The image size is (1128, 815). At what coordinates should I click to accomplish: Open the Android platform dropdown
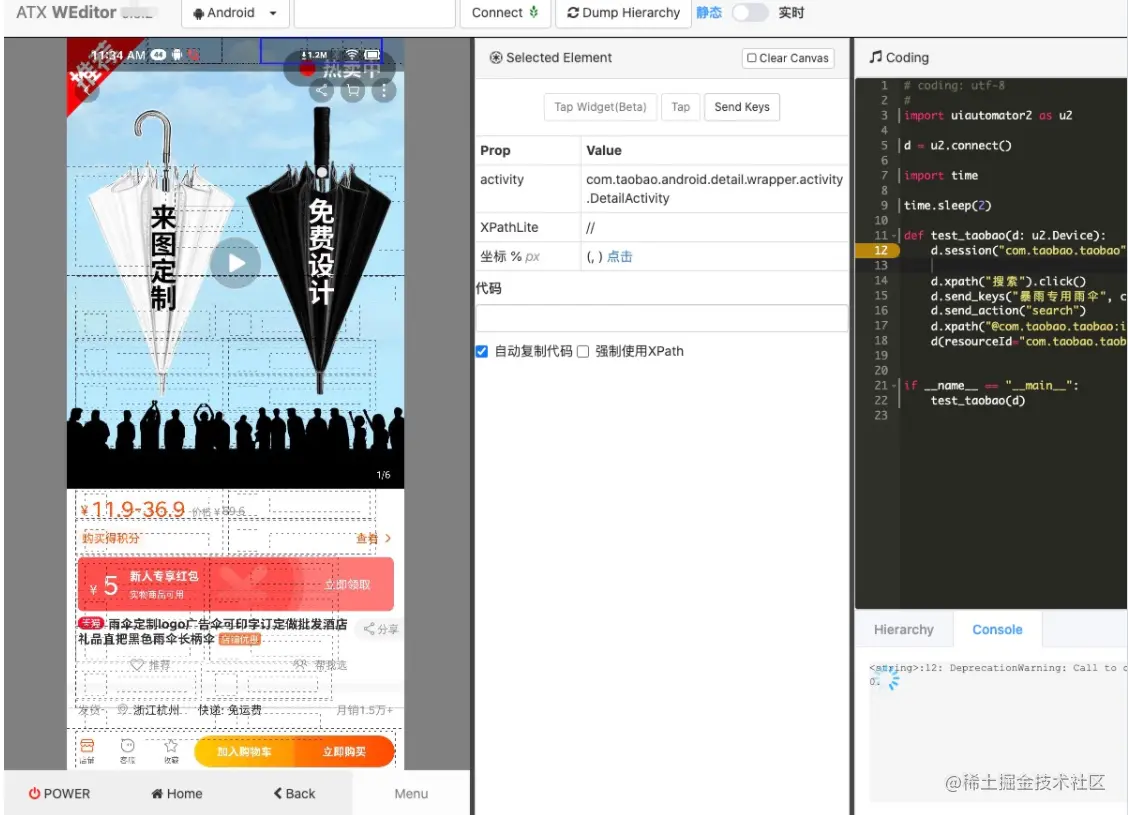coord(235,13)
